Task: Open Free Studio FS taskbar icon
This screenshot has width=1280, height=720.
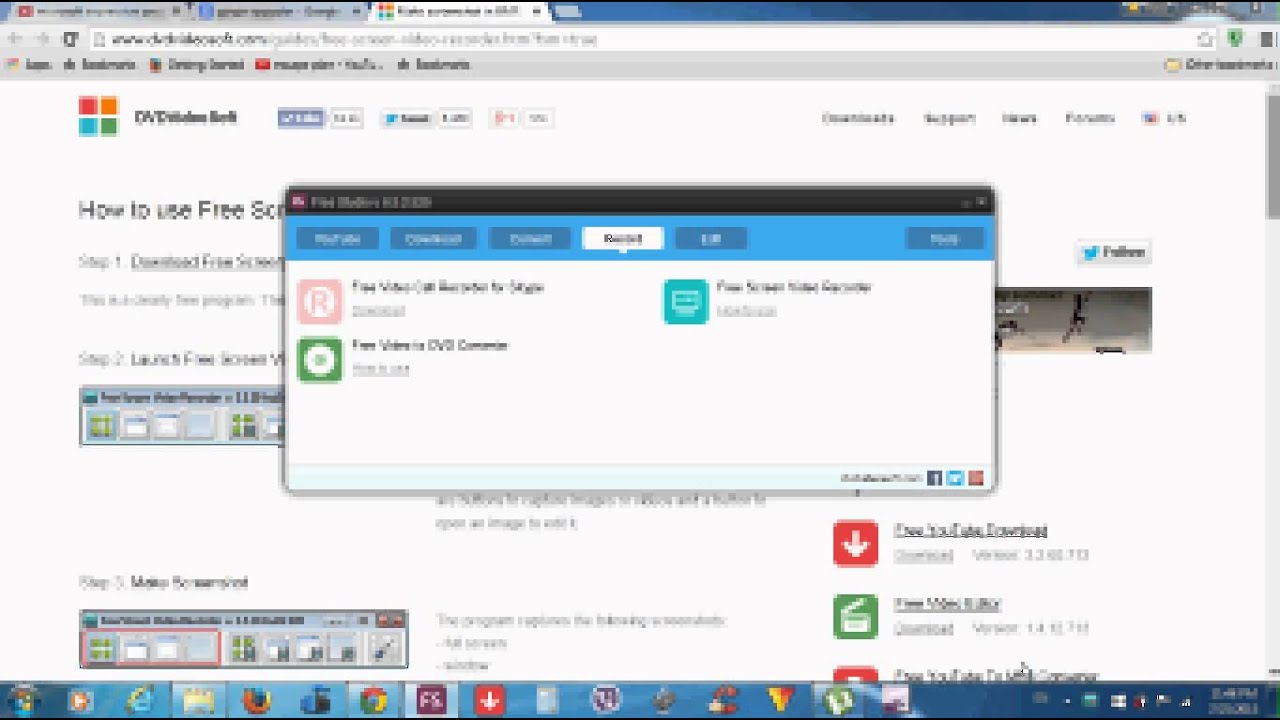Action: tap(432, 700)
